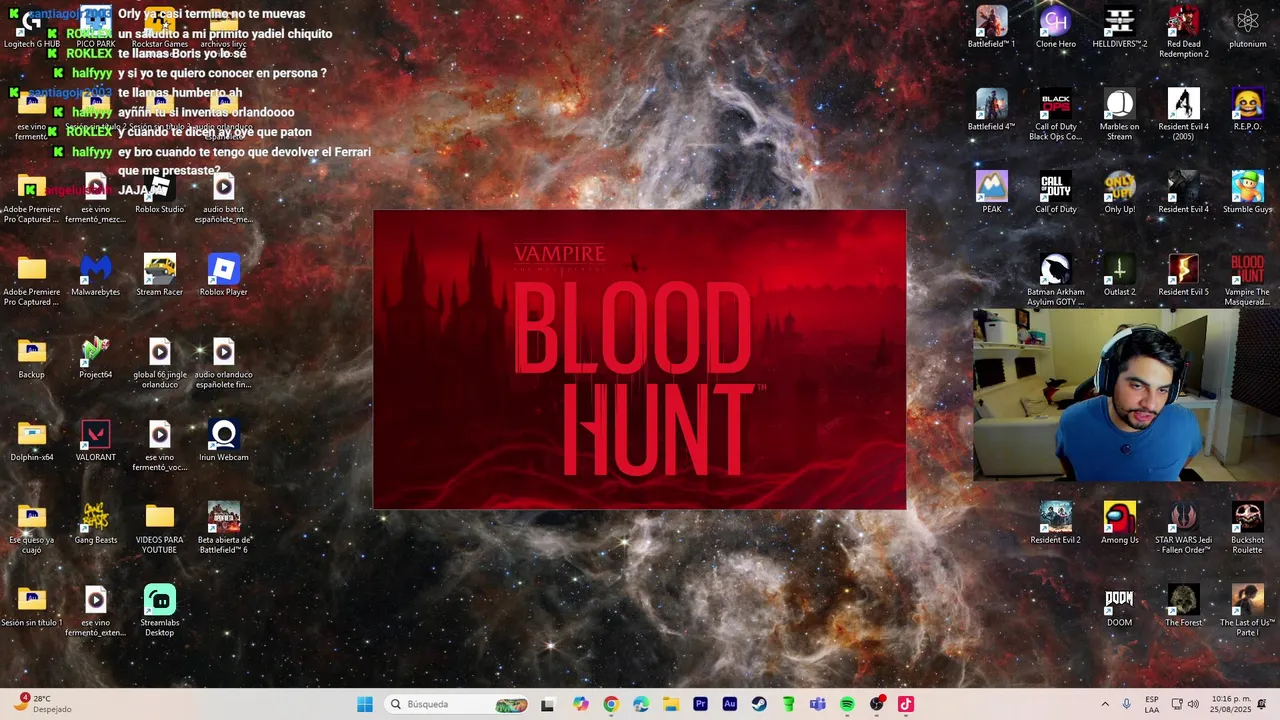Launch Among Us from the desktop
The height and width of the screenshot is (720, 1280).
point(1119,523)
